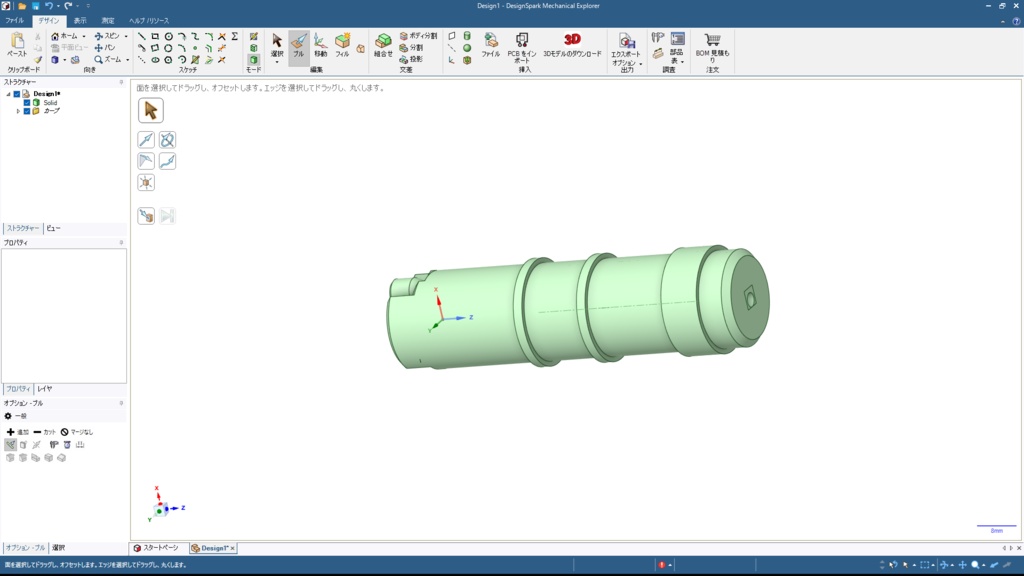This screenshot has width=1024, height=576.
Task: Expand the カーブ tree node
Action: tap(18, 111)
